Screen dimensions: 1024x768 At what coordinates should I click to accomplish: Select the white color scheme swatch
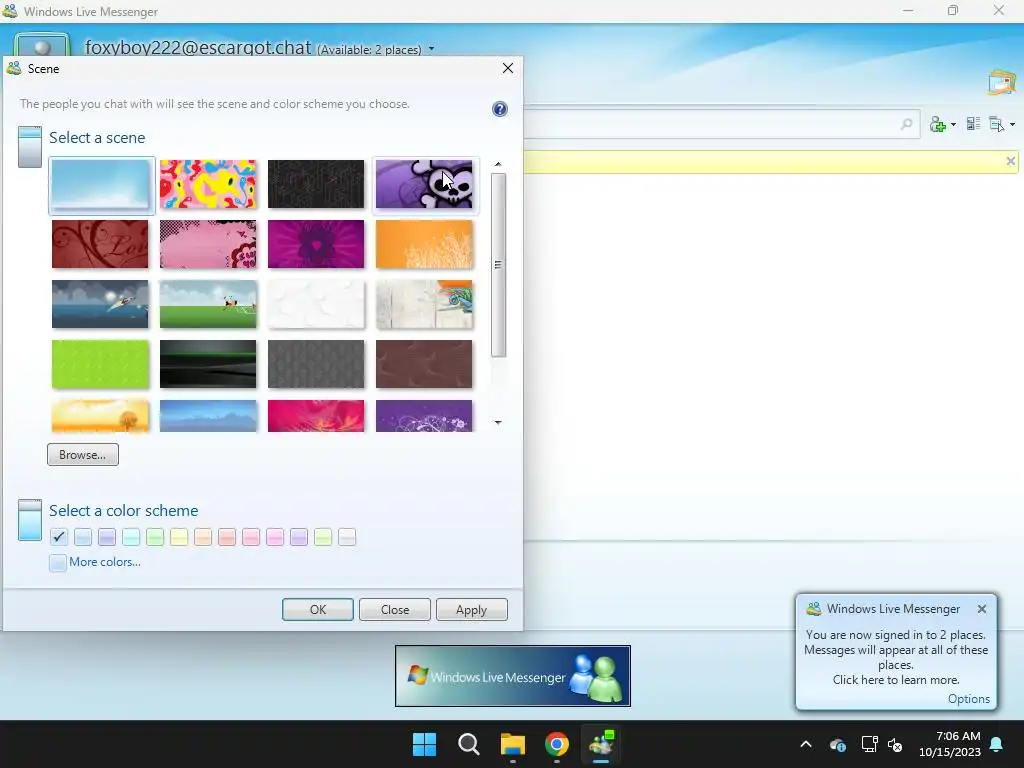coord(347,537)
